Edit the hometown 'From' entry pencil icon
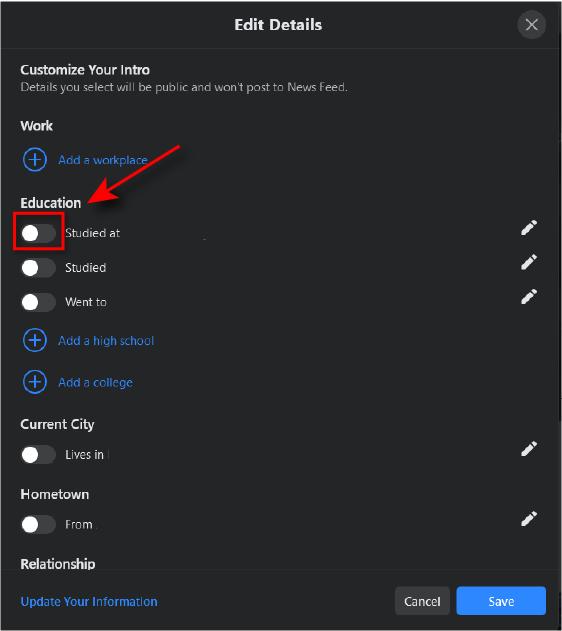The width and height of the screenshot is (562, 631). pyautogui.click(x=529, y=519)
